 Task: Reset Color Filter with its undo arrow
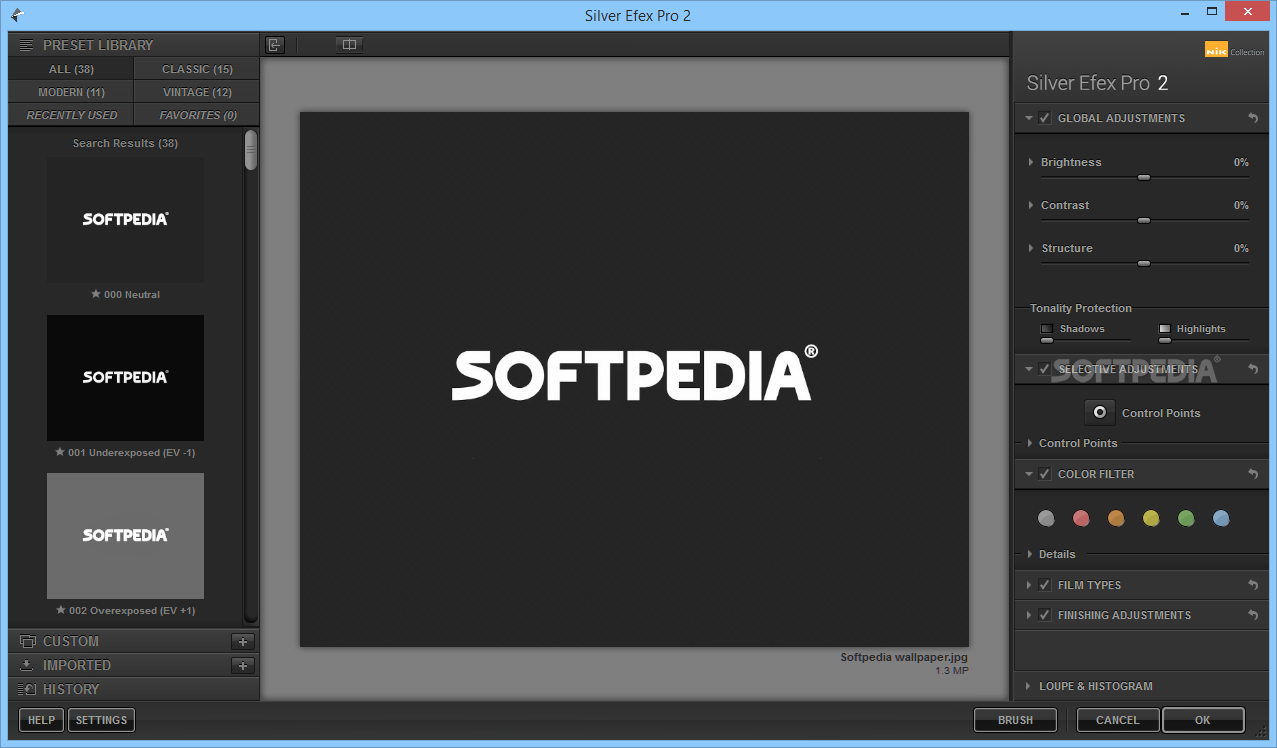[1253, 474]
